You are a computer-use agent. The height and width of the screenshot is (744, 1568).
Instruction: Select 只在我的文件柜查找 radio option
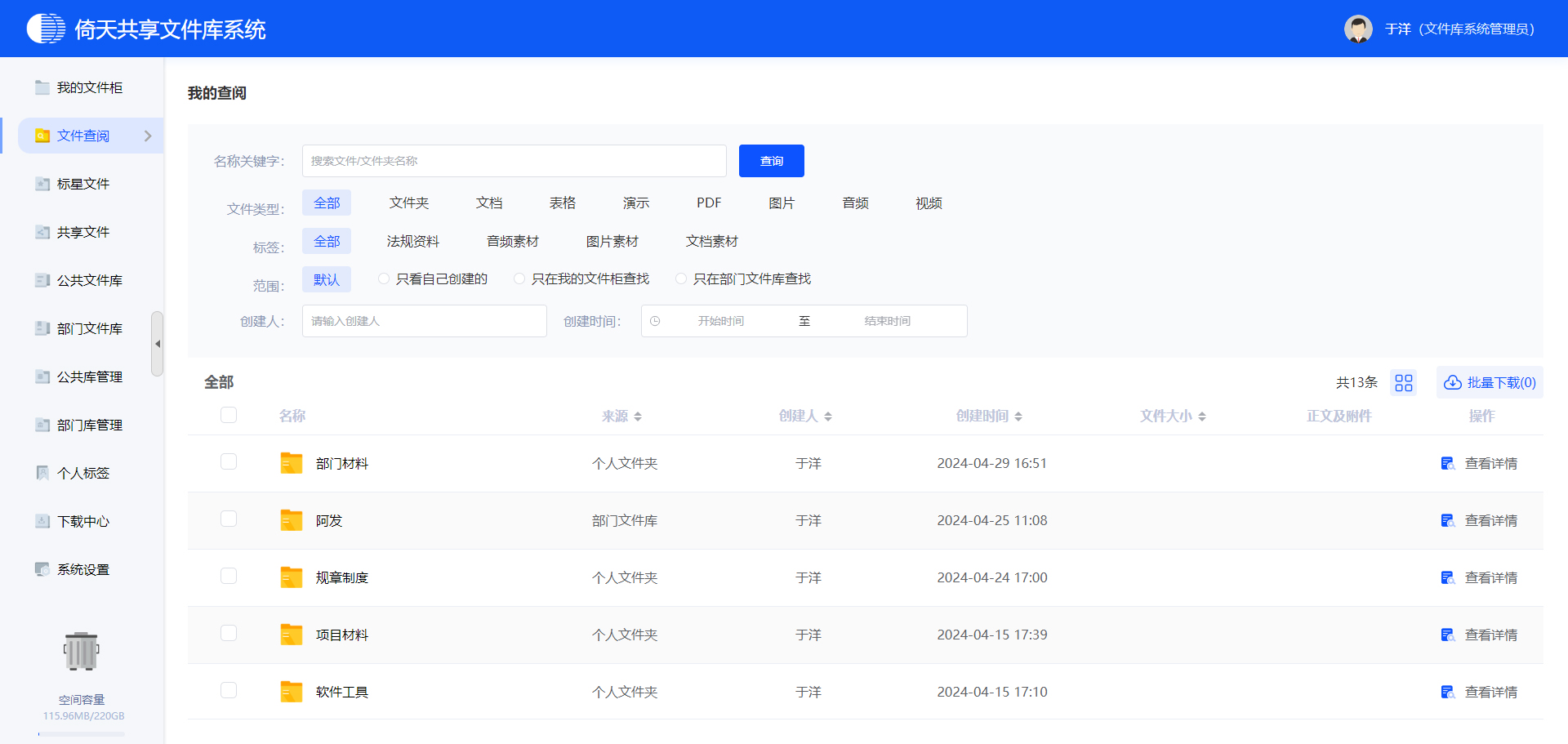tap(519, 278)
